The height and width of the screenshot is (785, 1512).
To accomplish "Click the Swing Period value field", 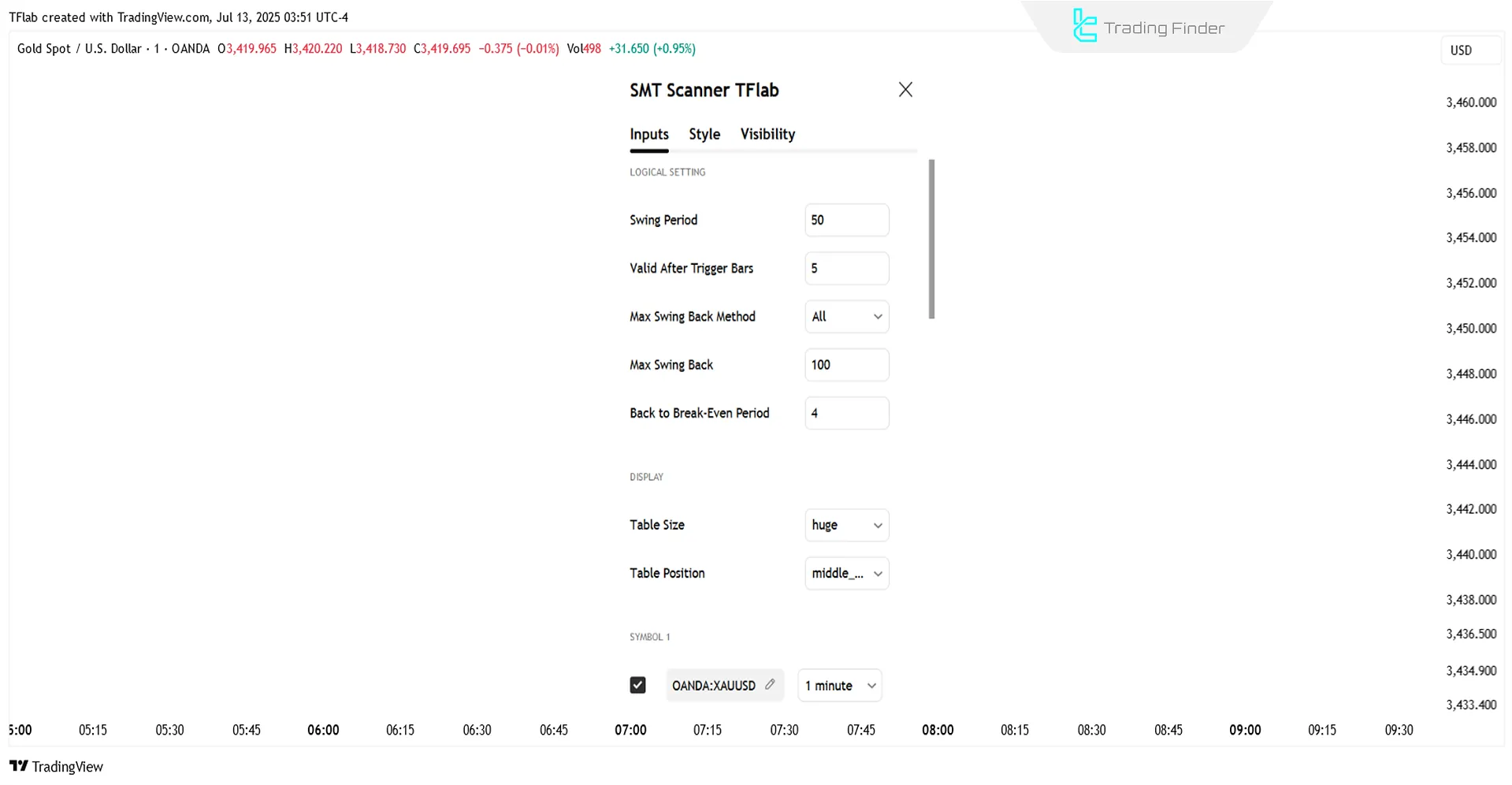I will [x=846, y=220].
